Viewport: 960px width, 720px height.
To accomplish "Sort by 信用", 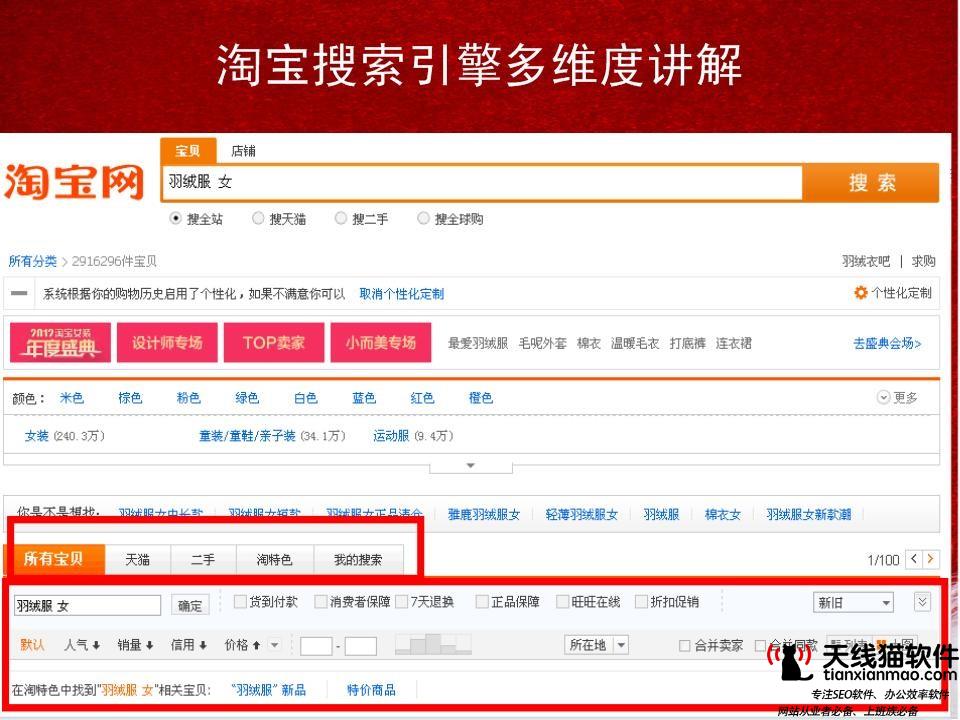I will click(189, 645).
